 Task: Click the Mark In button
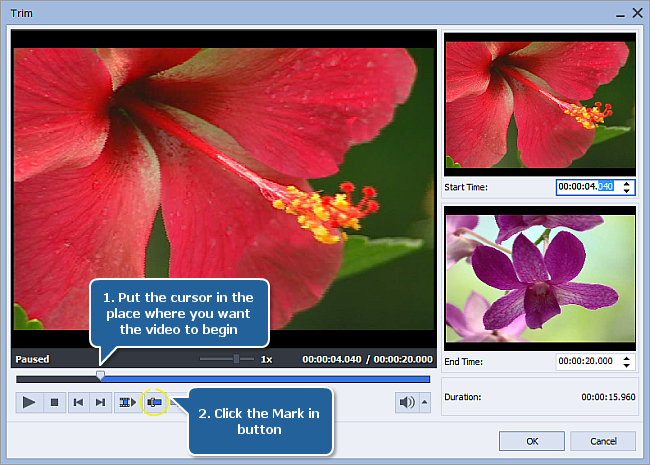point(154,402)
